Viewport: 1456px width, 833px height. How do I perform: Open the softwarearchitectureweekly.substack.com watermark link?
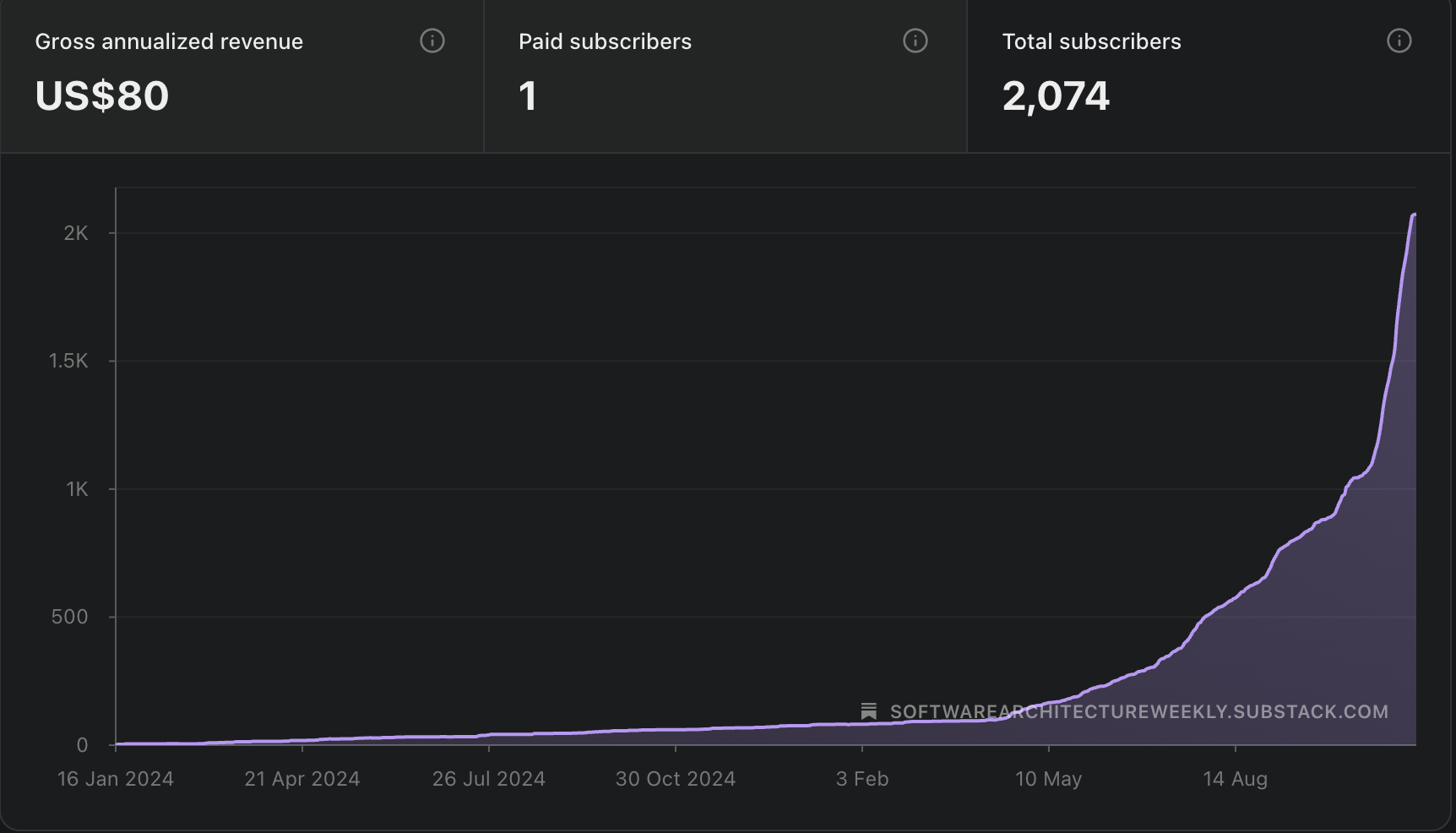[x=1138, y=711]
